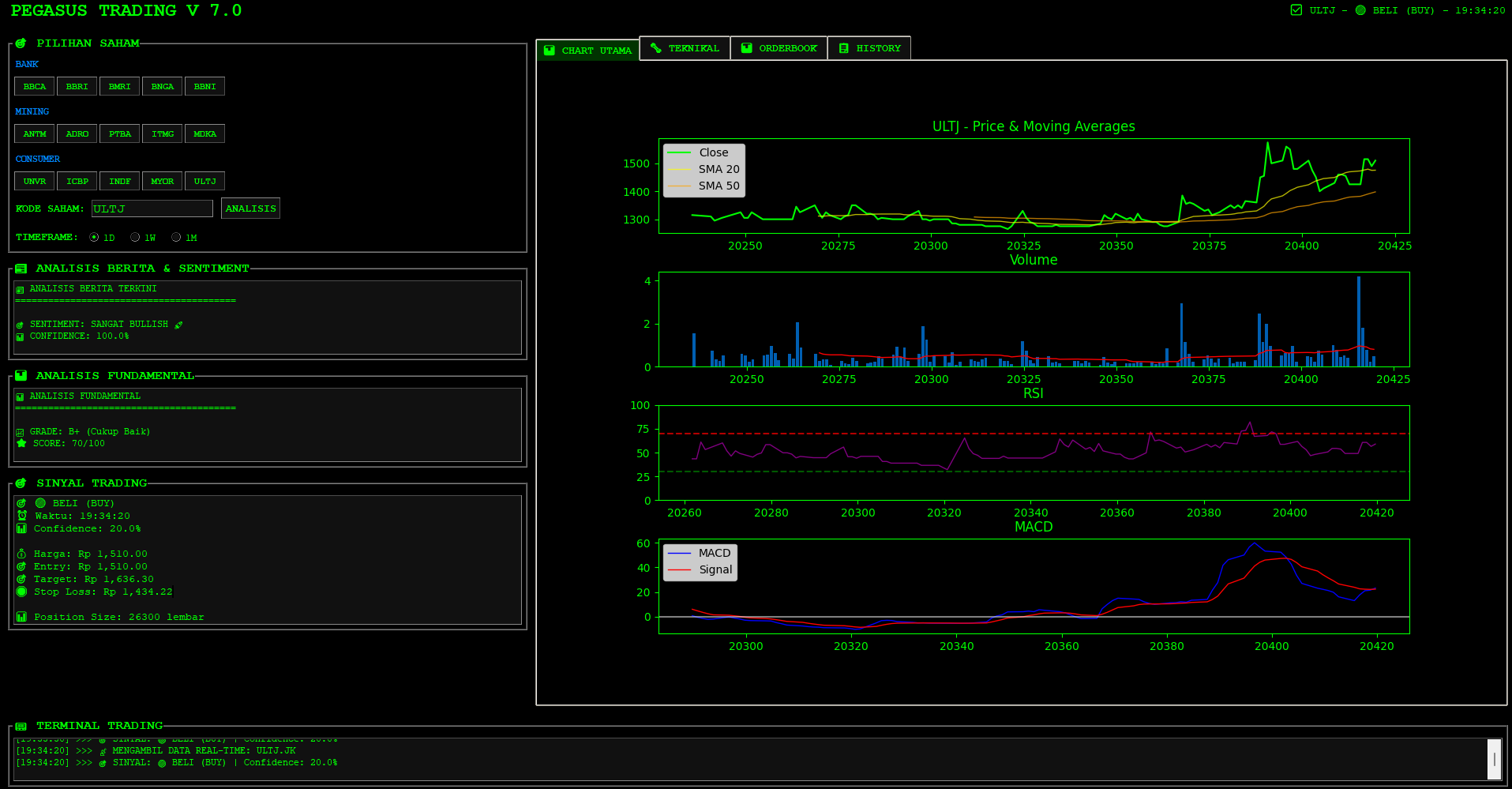Viewport: 1512px width, 789px height.
Task: Open the ORDERBOOK tab
Action: coord(779,48)
